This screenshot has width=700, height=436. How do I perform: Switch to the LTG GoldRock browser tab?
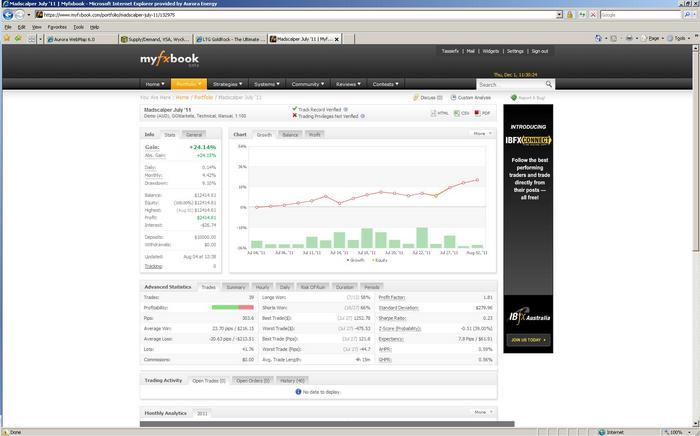pyautogui.click(x=230, y=39)
